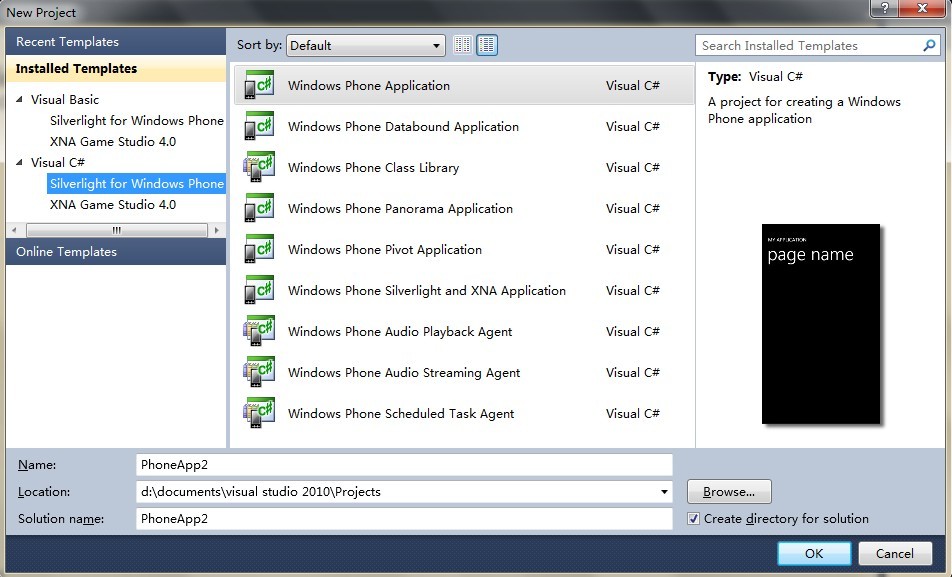Select XNA Game Studio 4.0 under Visual C#

[x=113, y=205]
